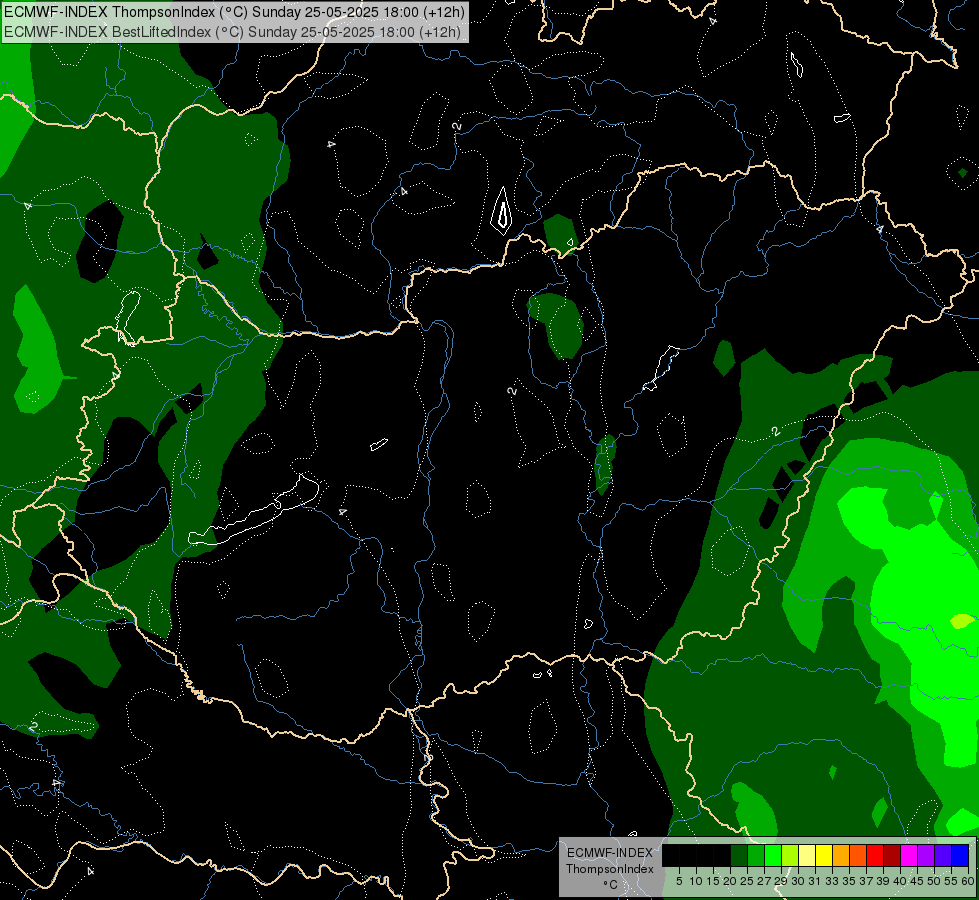Click the bright red 37–39 legend swatch
Image resolution: width=979 pixels, height=900 pixels.
click(875, 855)
